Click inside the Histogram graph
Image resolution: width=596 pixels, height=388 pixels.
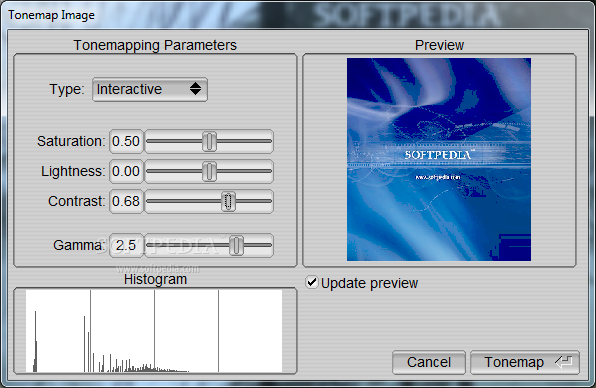(x=154, y=331)
